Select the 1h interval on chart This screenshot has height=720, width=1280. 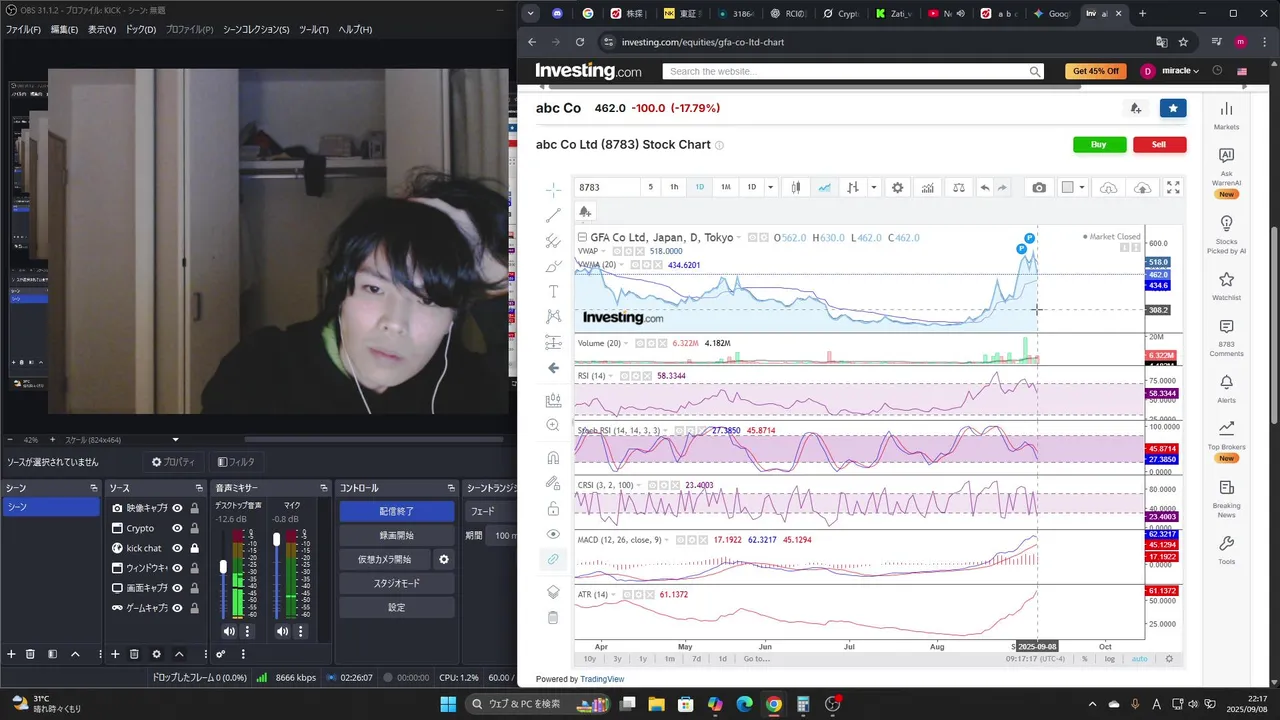coord(674,187)
